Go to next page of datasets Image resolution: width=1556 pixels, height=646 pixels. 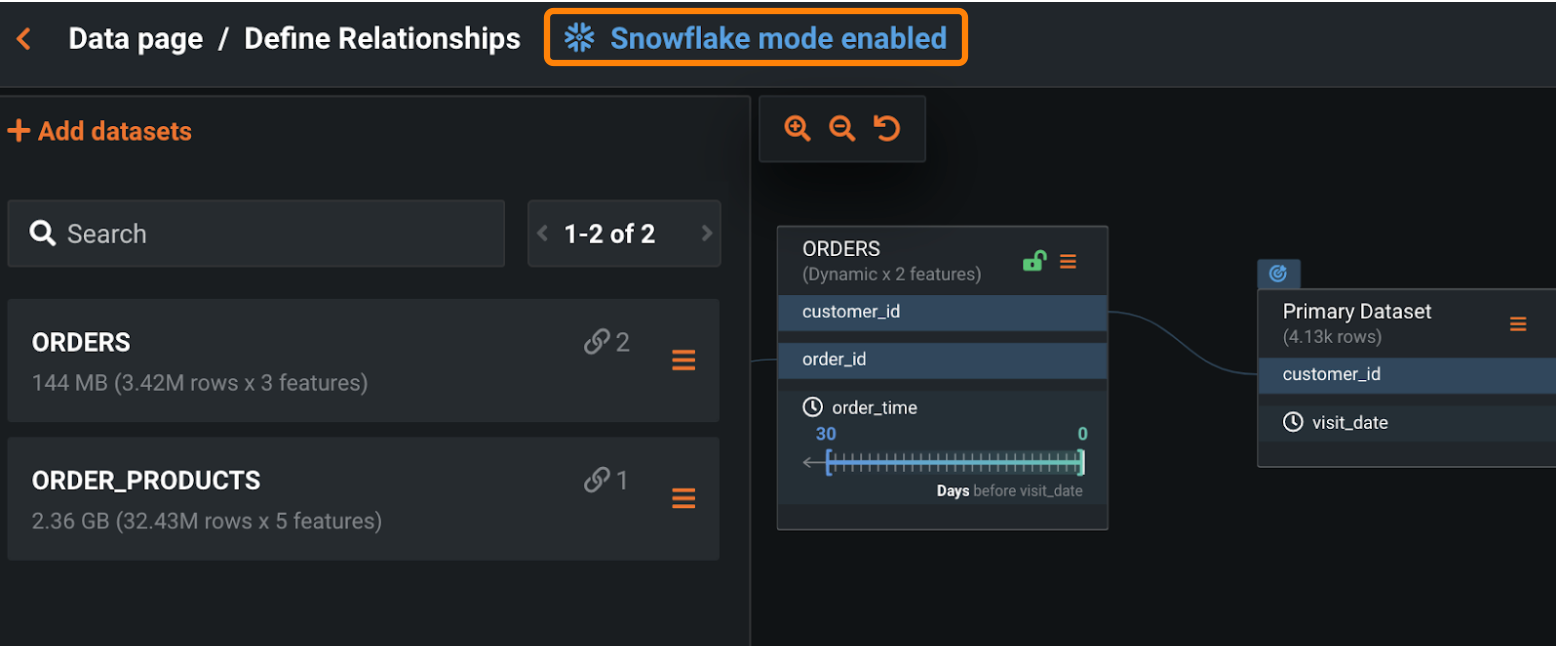tap(707, 234)
